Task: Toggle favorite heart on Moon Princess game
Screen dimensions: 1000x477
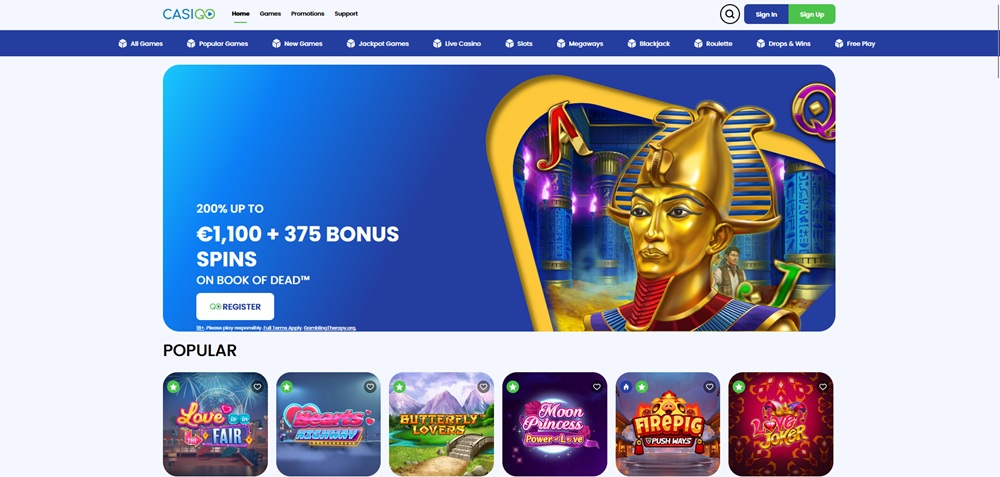Action: pos(596,386)
